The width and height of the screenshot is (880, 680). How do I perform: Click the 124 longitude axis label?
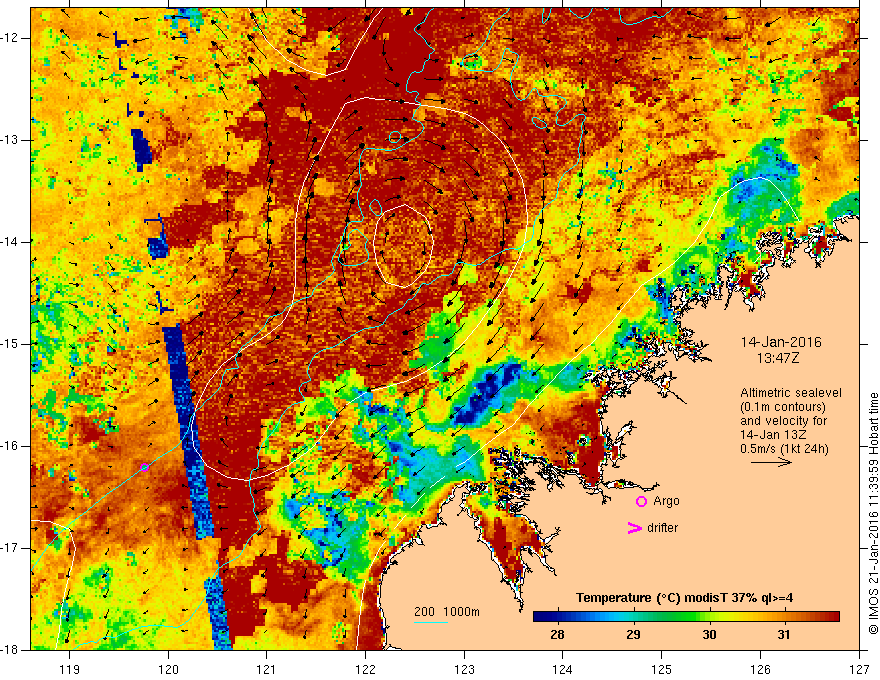pos(563,669)
